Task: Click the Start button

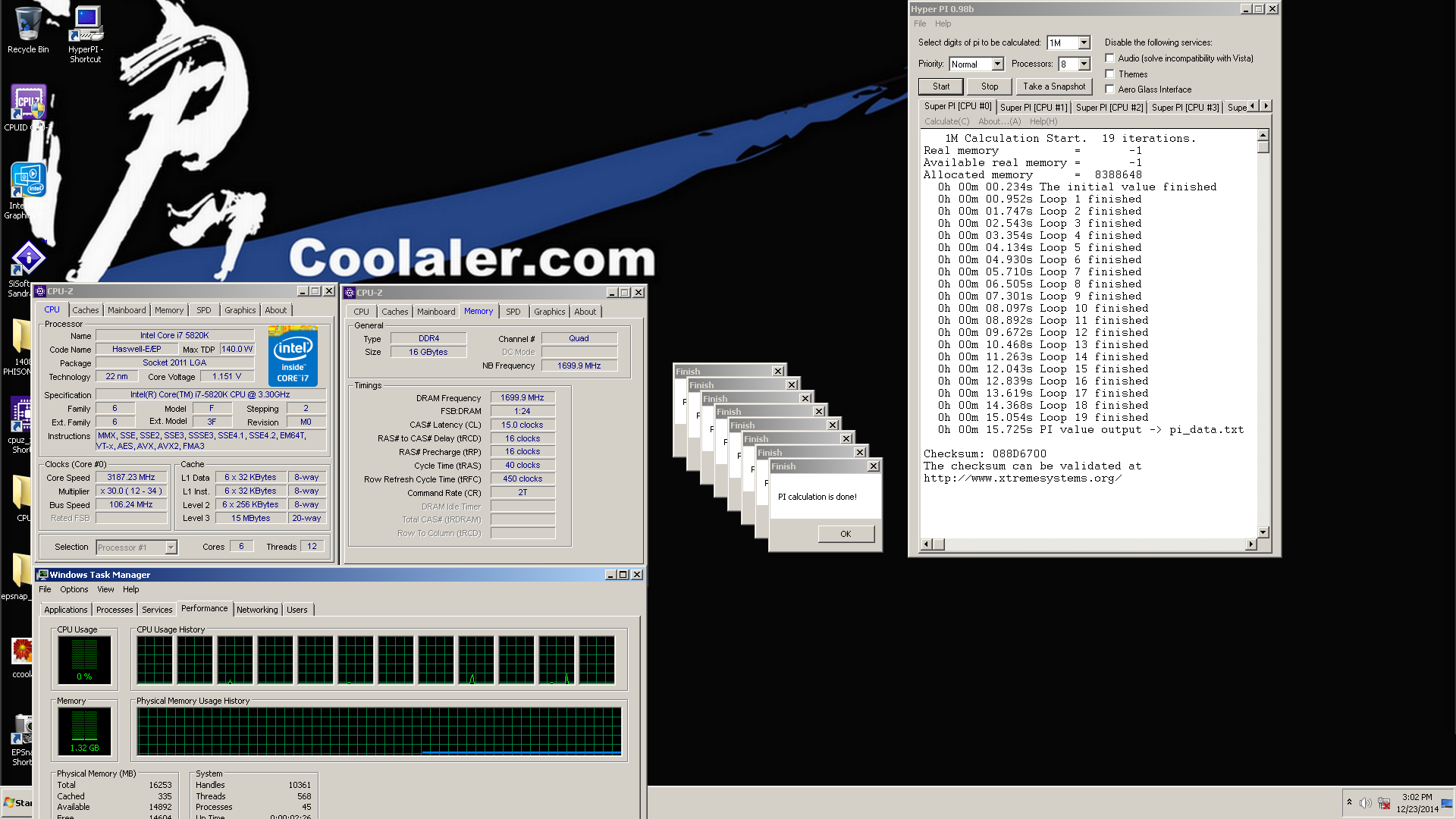Action: (17, 802)
